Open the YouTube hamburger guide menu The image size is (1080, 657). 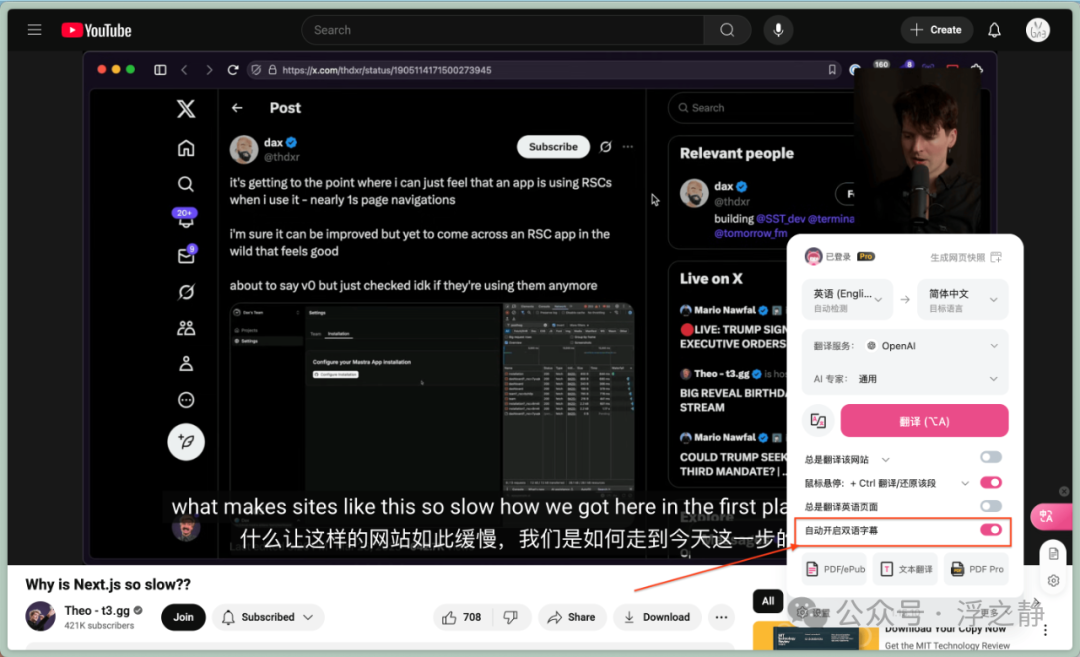pos(34,30)
